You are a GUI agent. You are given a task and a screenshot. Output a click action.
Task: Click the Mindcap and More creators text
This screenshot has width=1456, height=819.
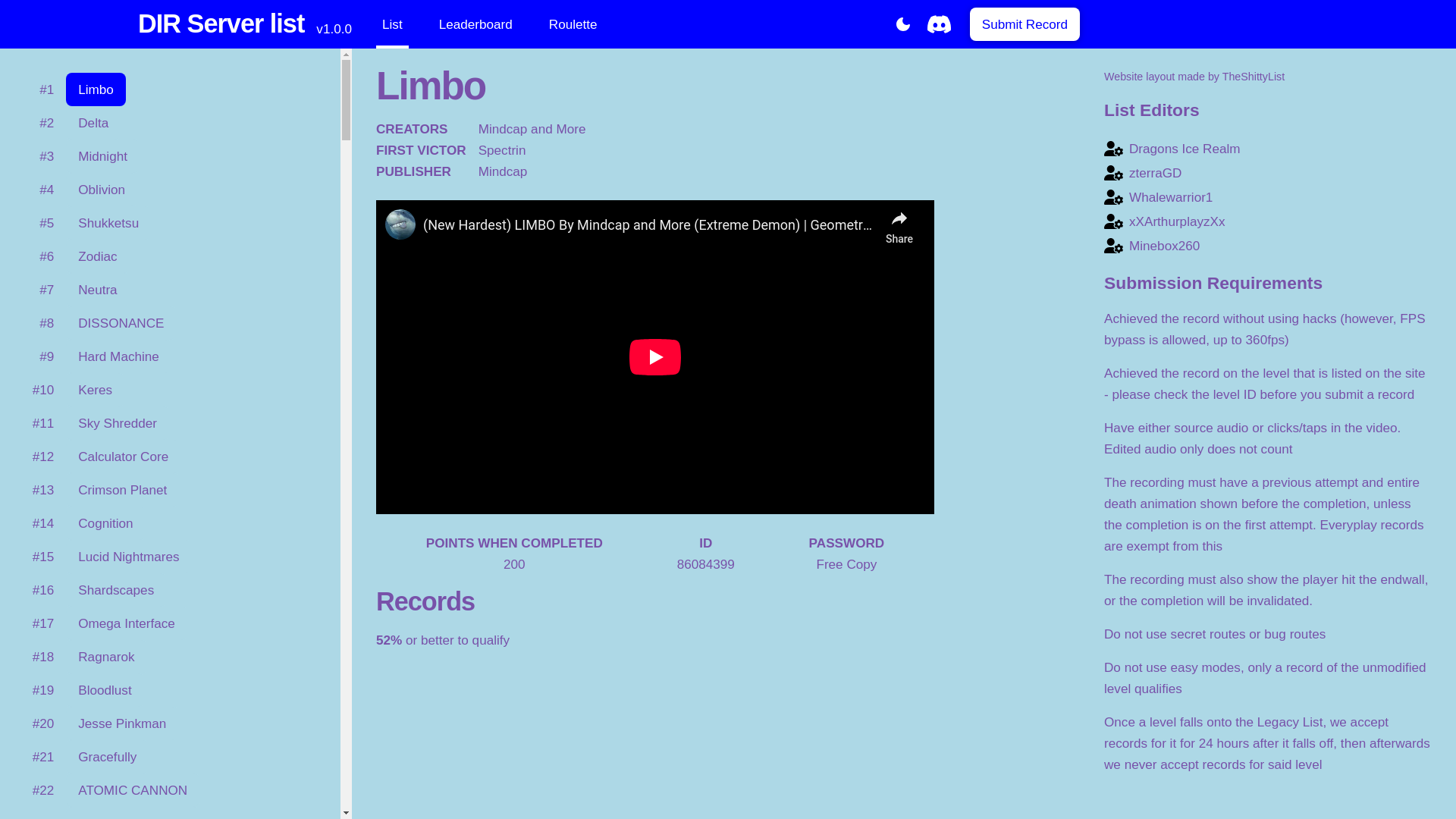[532, 130]
